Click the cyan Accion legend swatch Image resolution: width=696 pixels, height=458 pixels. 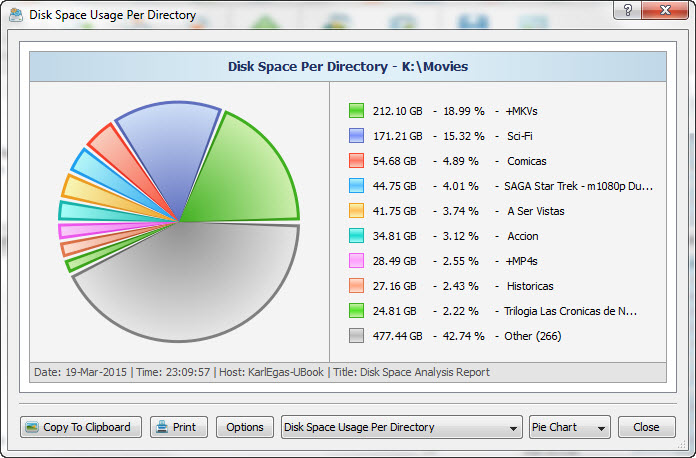click(x=356, y=236)
